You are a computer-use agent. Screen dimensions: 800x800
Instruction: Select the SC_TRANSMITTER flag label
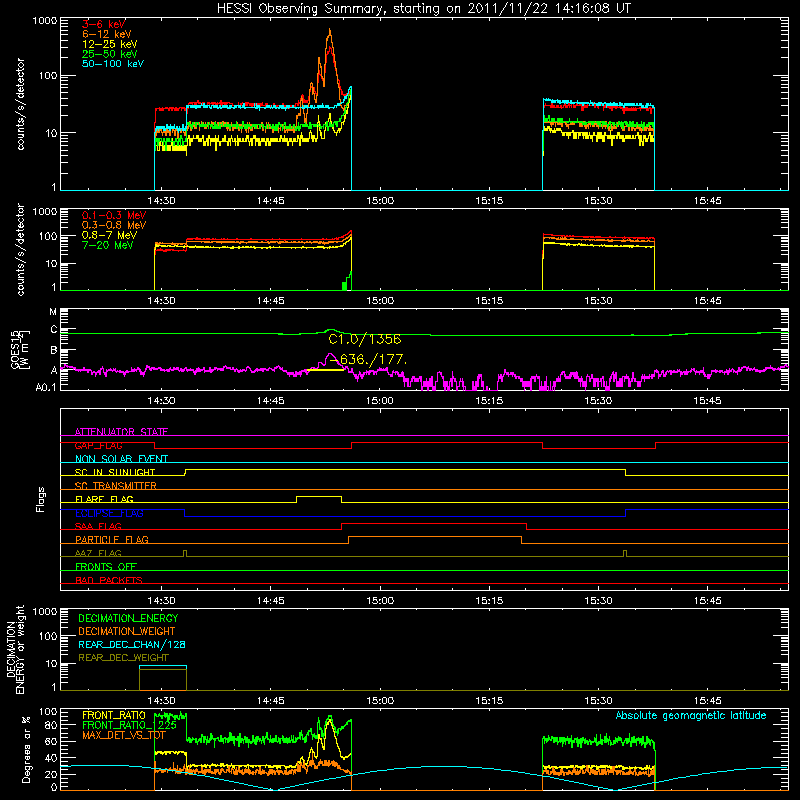116,485
